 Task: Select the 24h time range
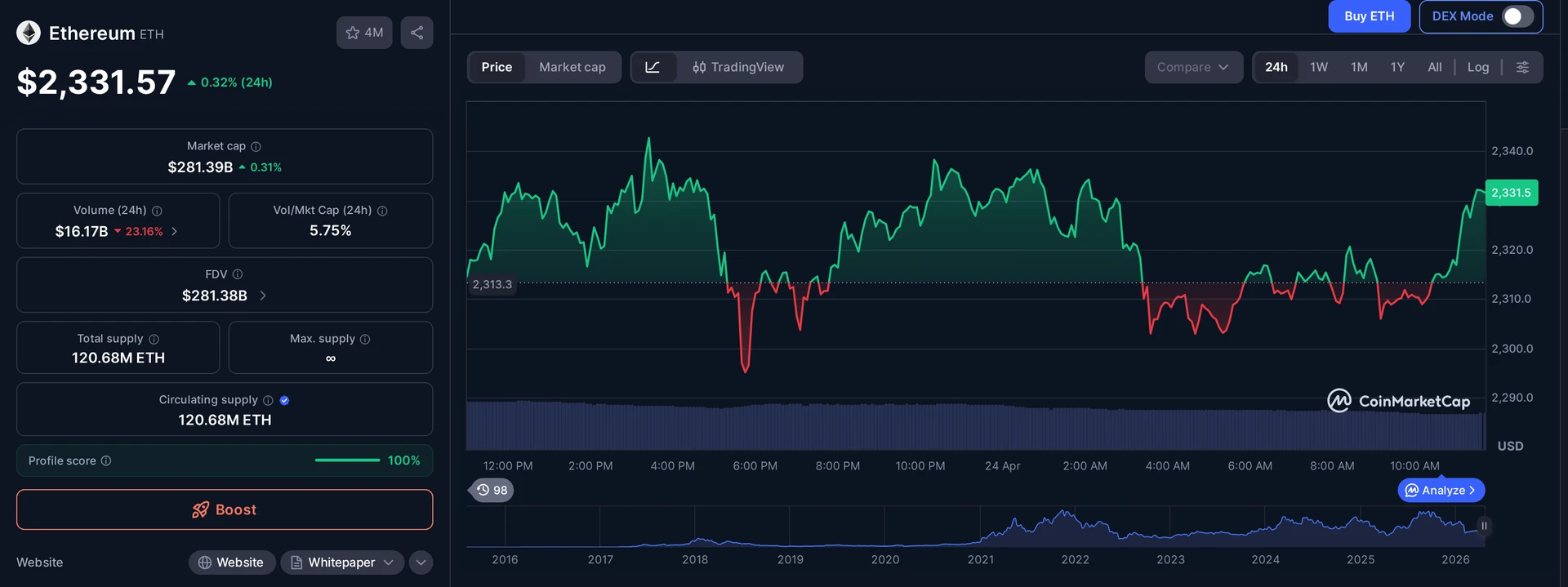tap(1276, 67)
